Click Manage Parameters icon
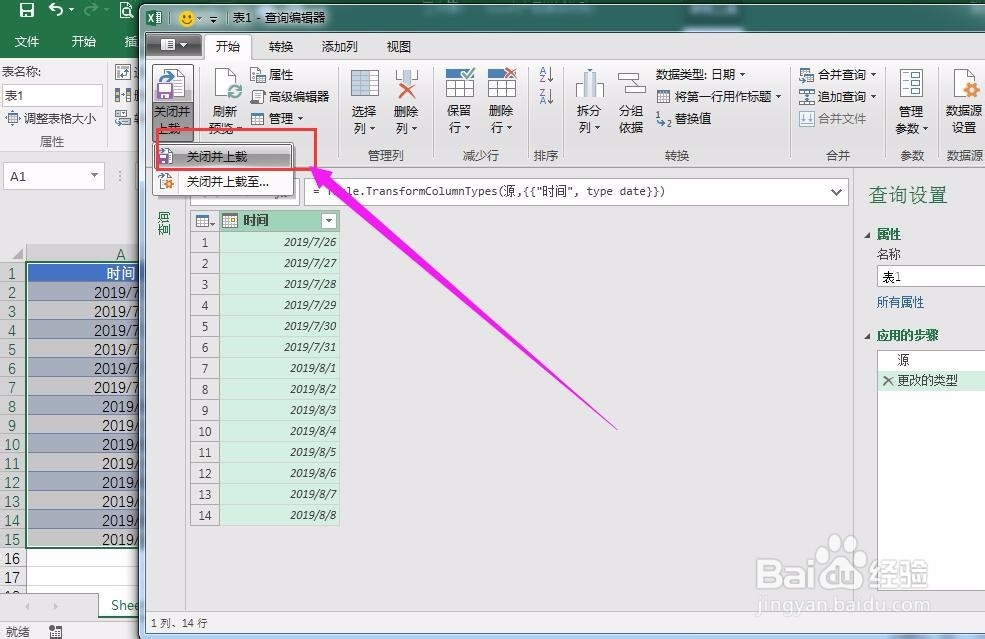Image resolution: width=985 pixels, height=639 pixels. (x=911, y=84)
